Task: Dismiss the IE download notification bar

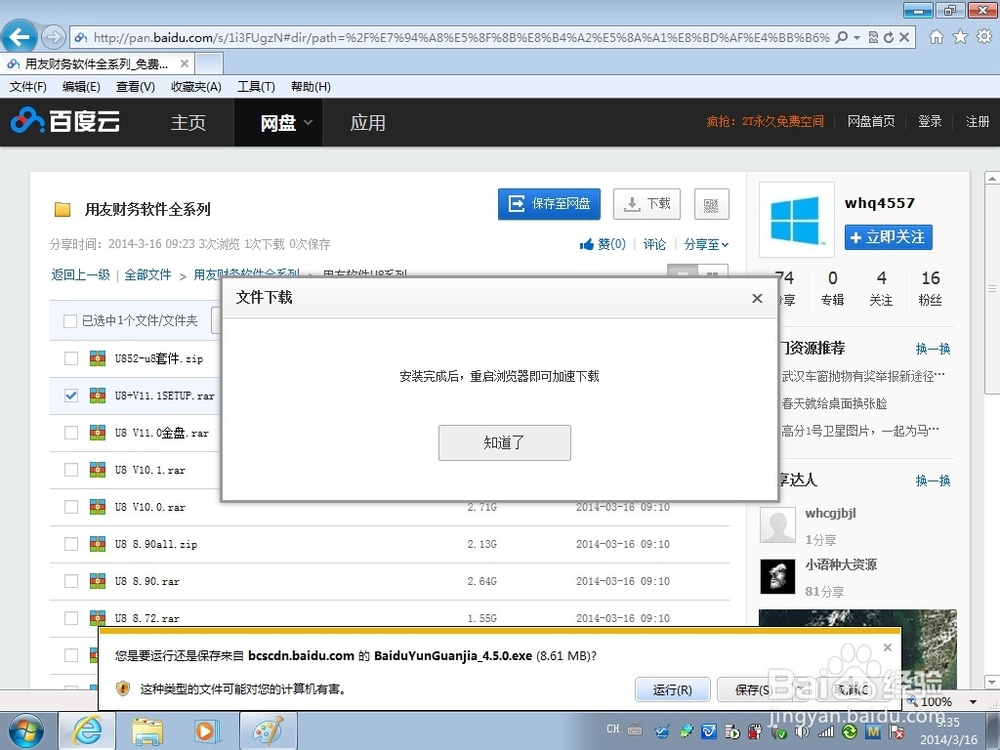Action: [x=887, y=647]
